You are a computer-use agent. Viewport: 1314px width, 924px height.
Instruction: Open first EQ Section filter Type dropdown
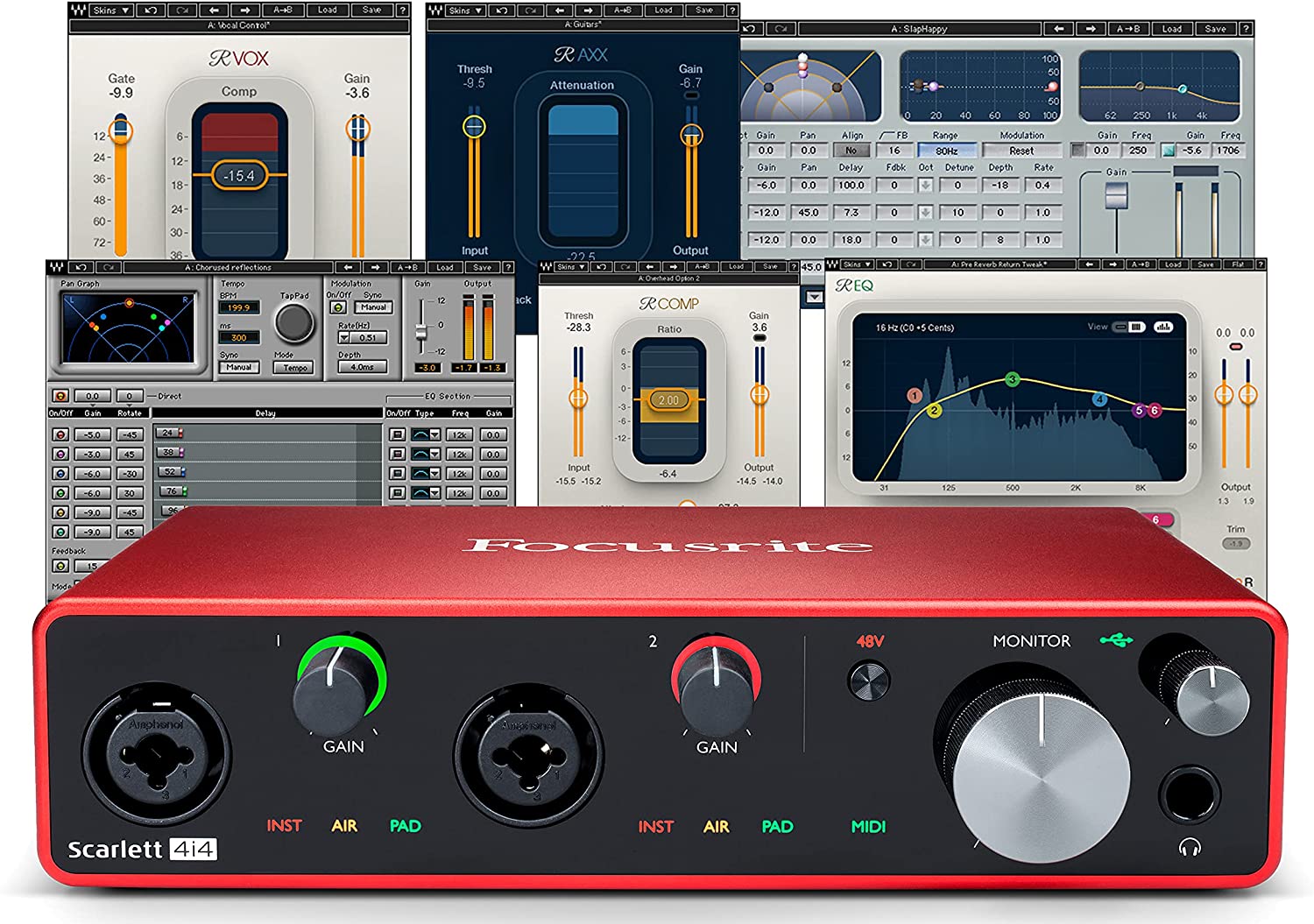(x=426, y=434)
